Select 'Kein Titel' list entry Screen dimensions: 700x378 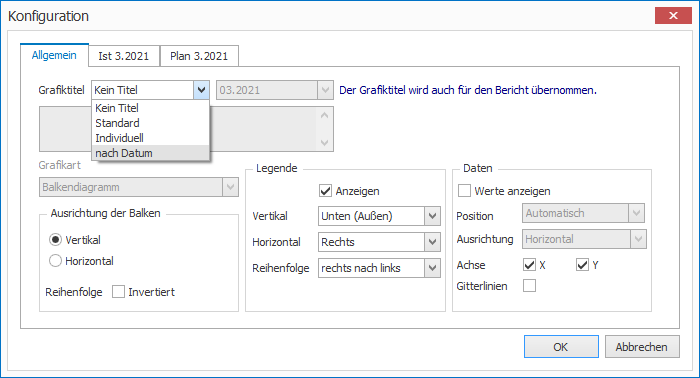tap(150, 108)
